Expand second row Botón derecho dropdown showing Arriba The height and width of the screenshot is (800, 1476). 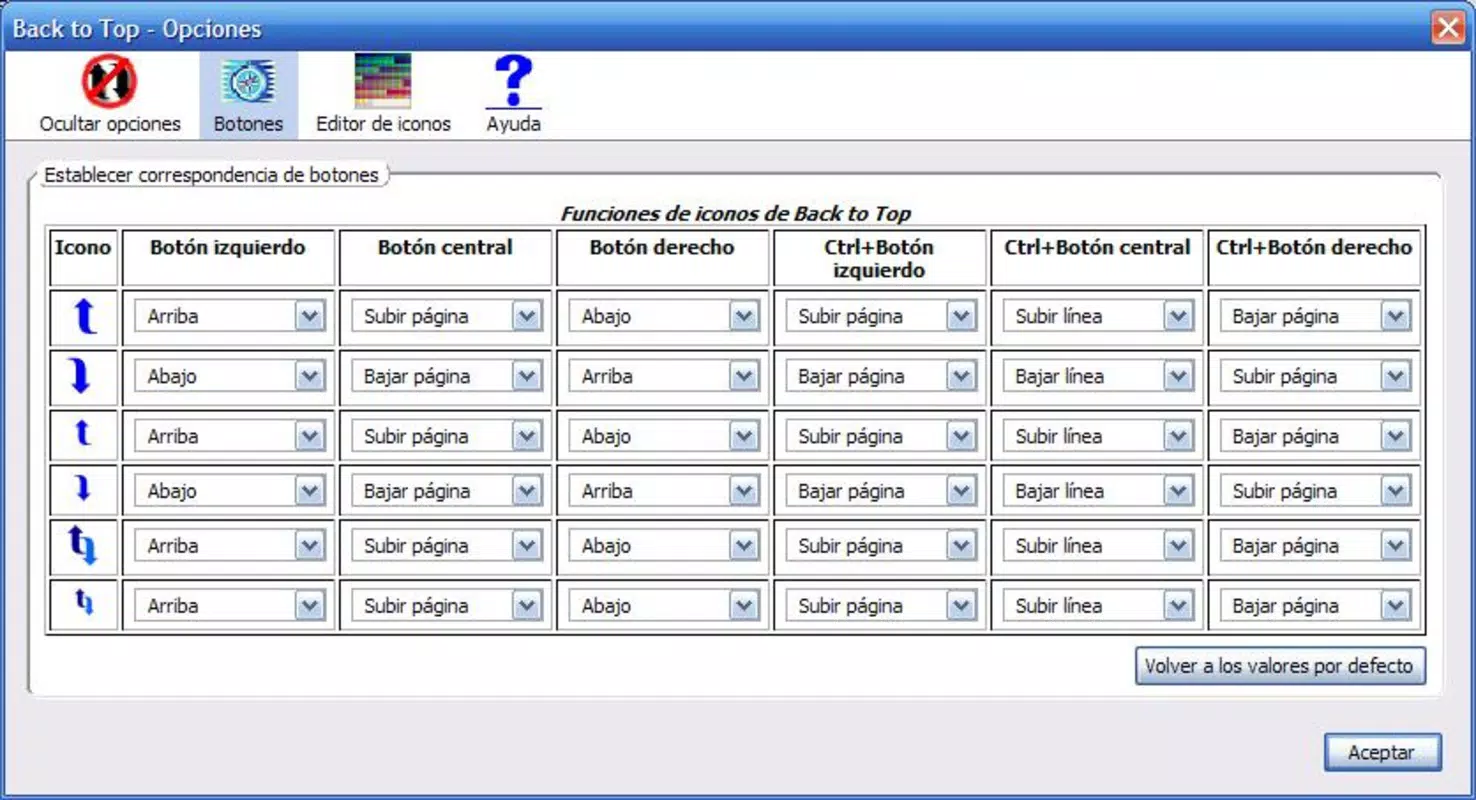[x=663, y=377]
